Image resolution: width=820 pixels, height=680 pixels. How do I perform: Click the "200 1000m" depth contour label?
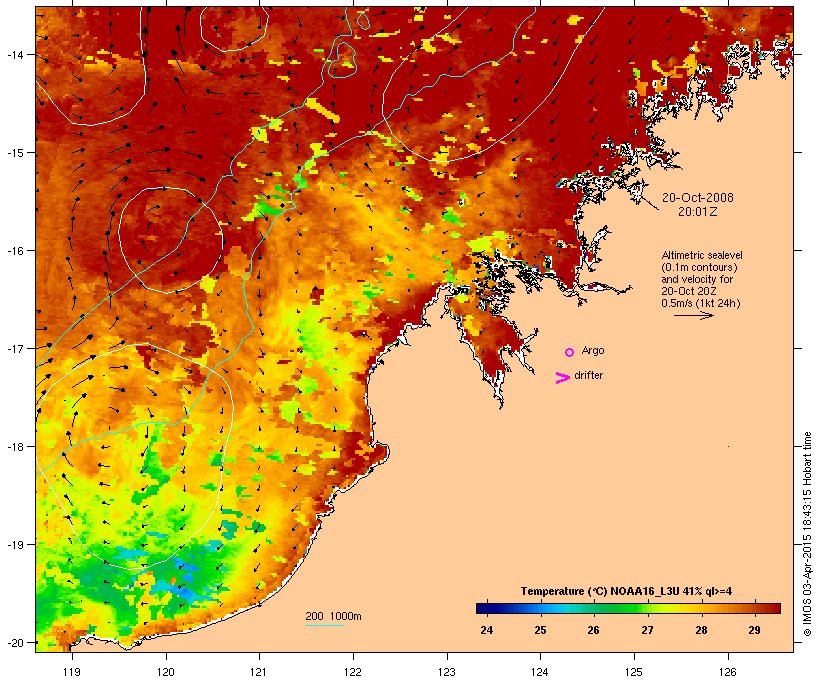[333, 616]
